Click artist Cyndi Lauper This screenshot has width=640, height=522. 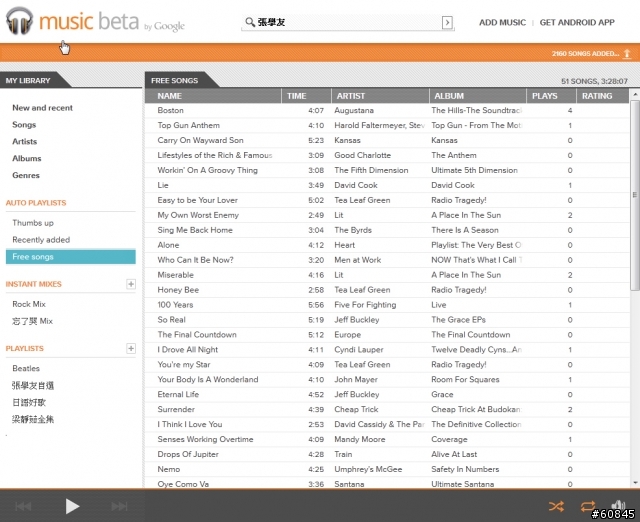pyautogui.click(x=359, y=350)
